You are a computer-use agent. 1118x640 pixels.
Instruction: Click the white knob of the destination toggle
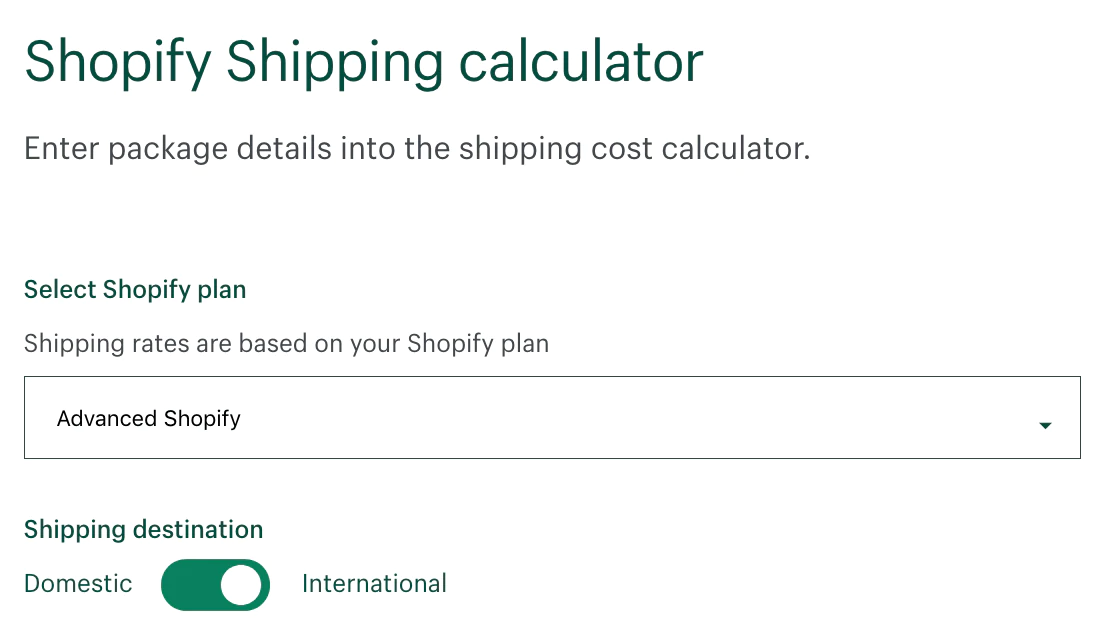[241, 584]
